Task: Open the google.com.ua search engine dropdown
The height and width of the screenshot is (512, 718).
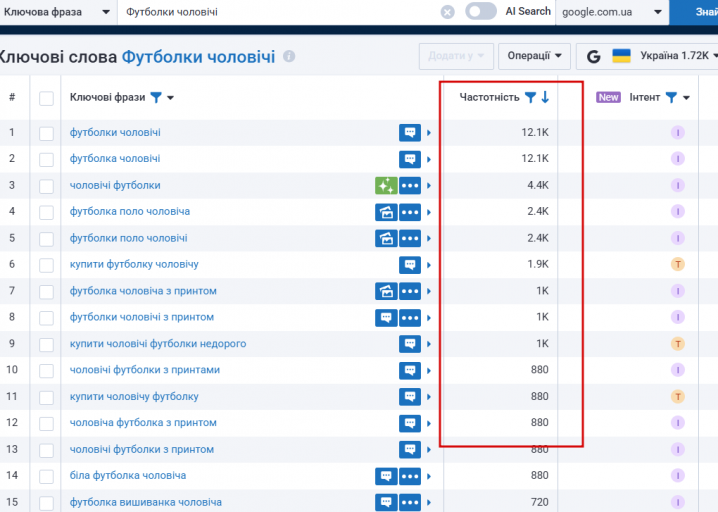Action: click(612, 12)
